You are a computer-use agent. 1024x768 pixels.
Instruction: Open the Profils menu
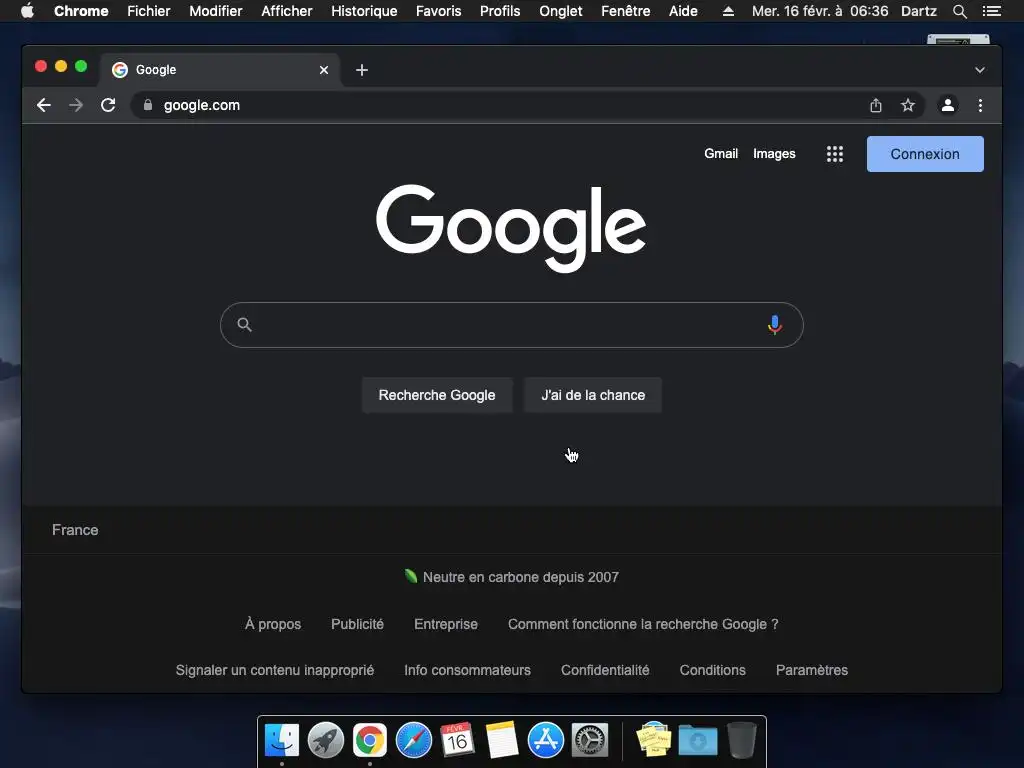(x=500, y=11)
